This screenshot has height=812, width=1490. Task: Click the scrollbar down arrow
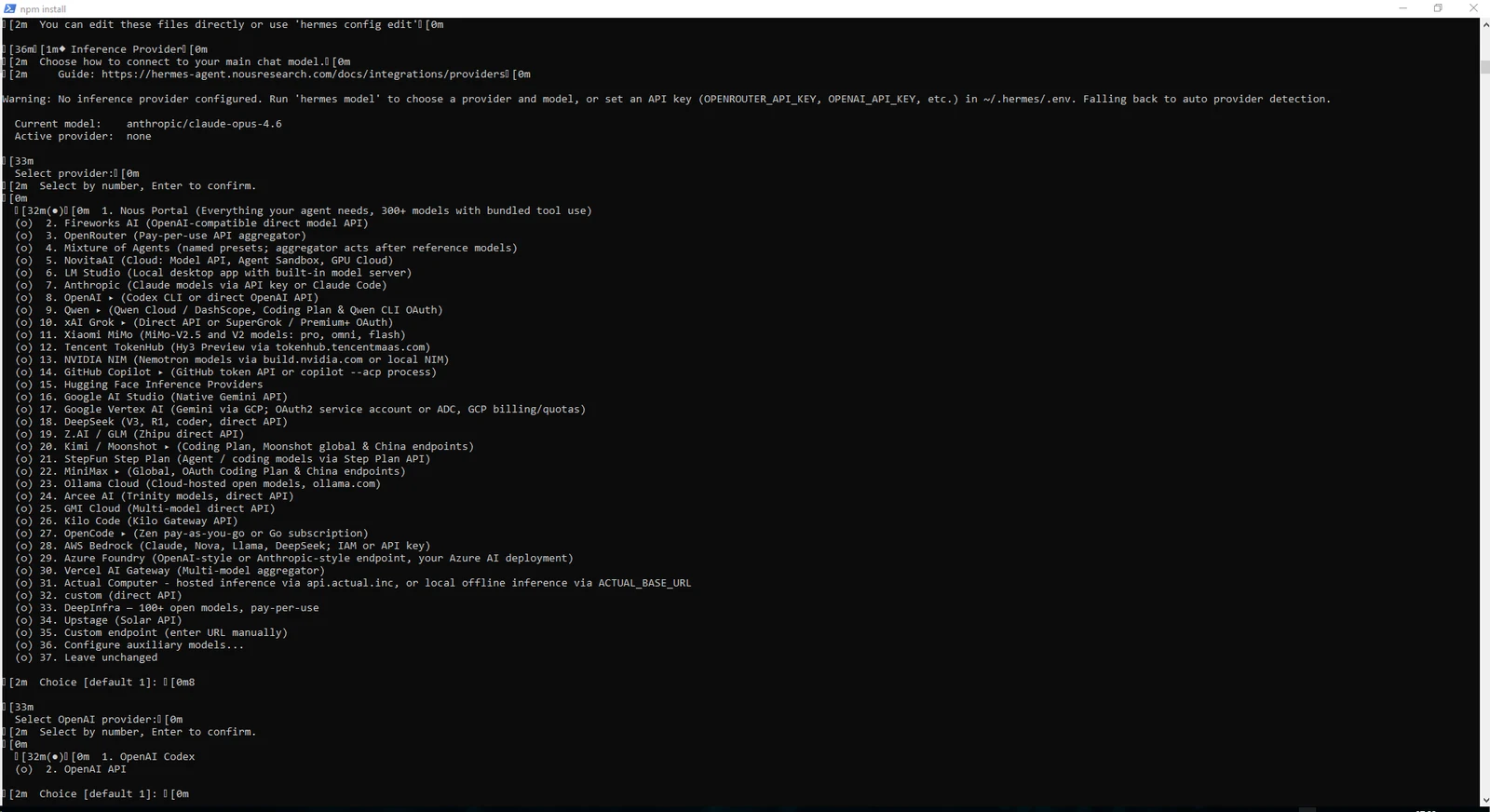coord(1484,800)
